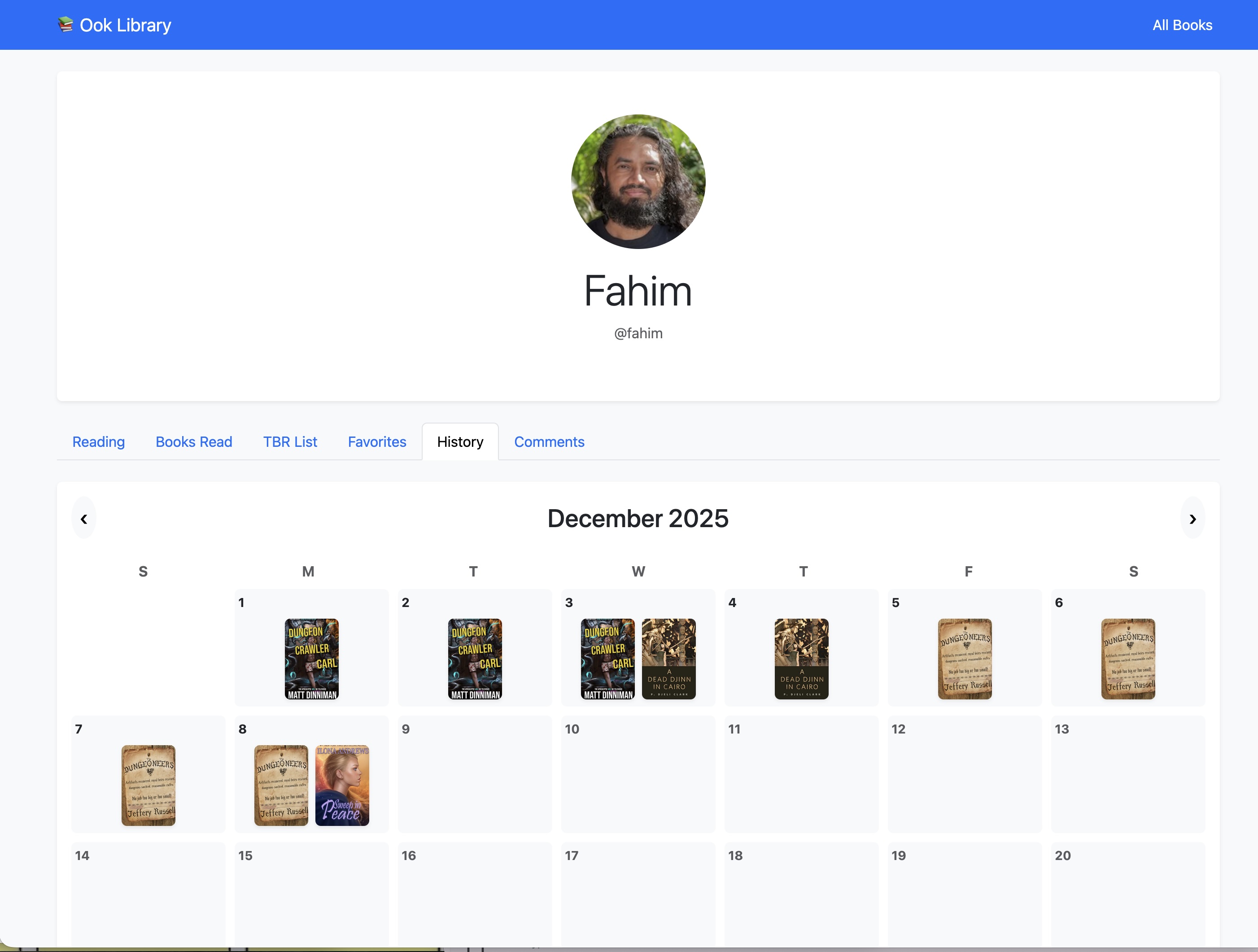Open The Dungeoneers cover on December 6
The height and width of the screenshot is (952, 1258).
point(1127,659)
